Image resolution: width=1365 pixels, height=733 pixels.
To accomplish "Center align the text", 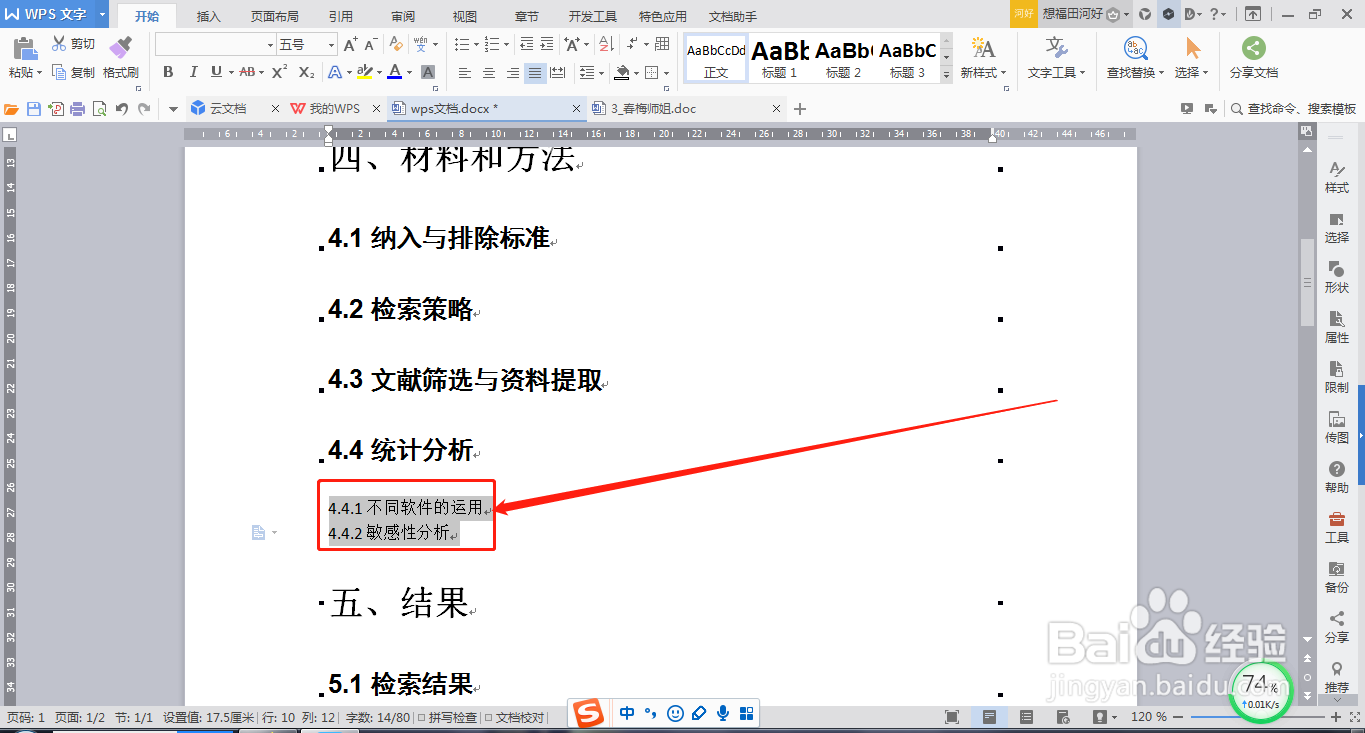I will point(489,72).
